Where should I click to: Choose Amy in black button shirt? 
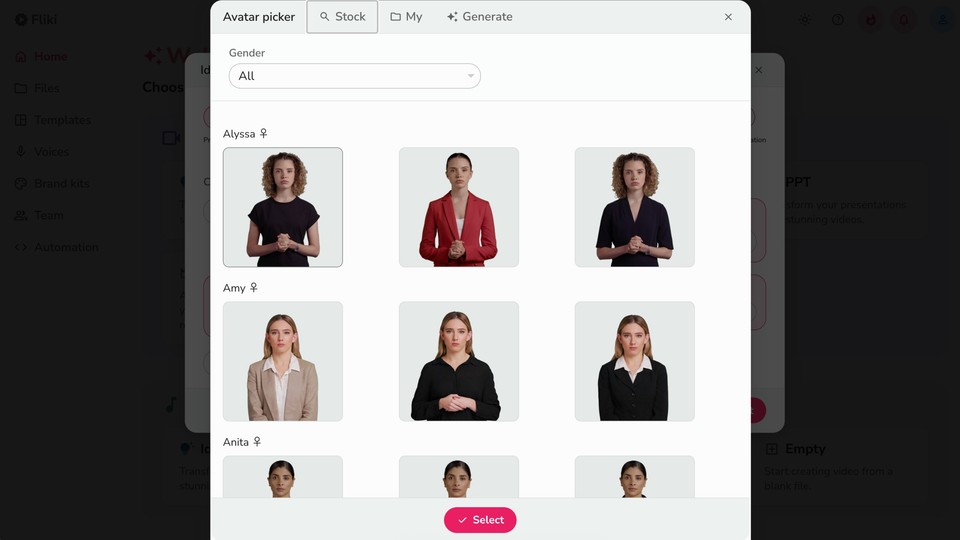[459, 361]
